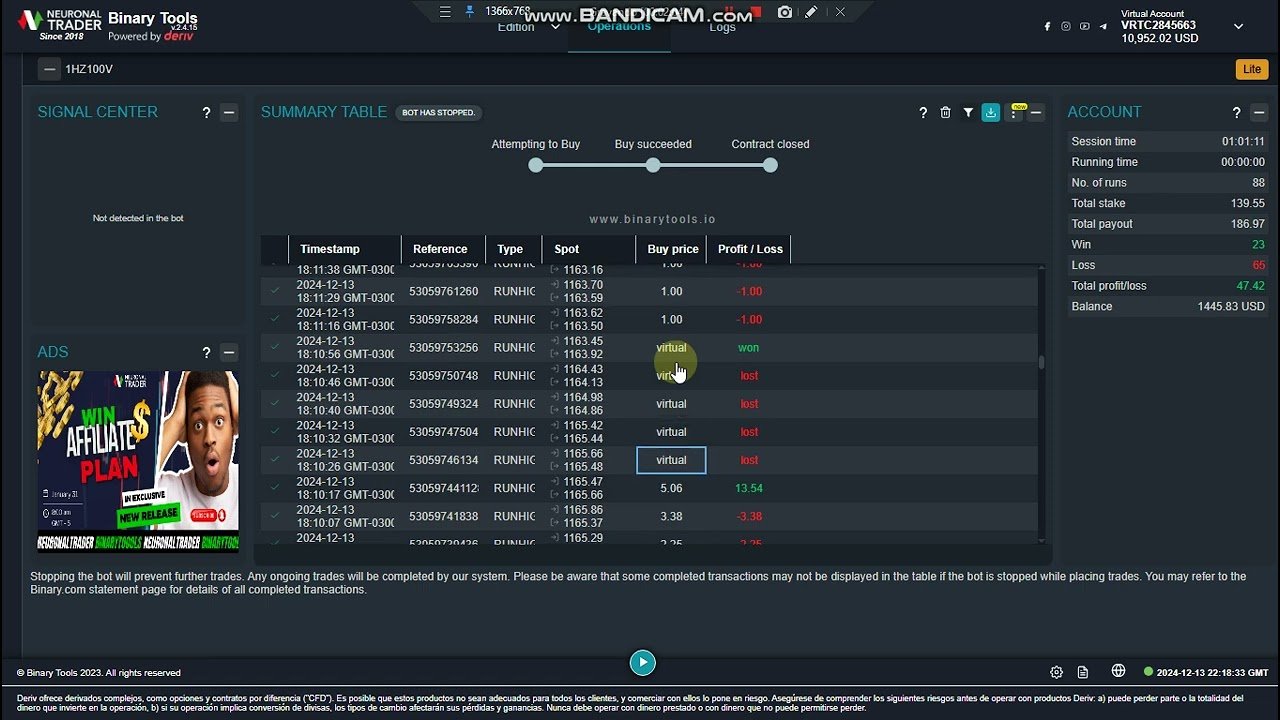Open the language globe icon
1280x720 pixels.
point(1118,671)
